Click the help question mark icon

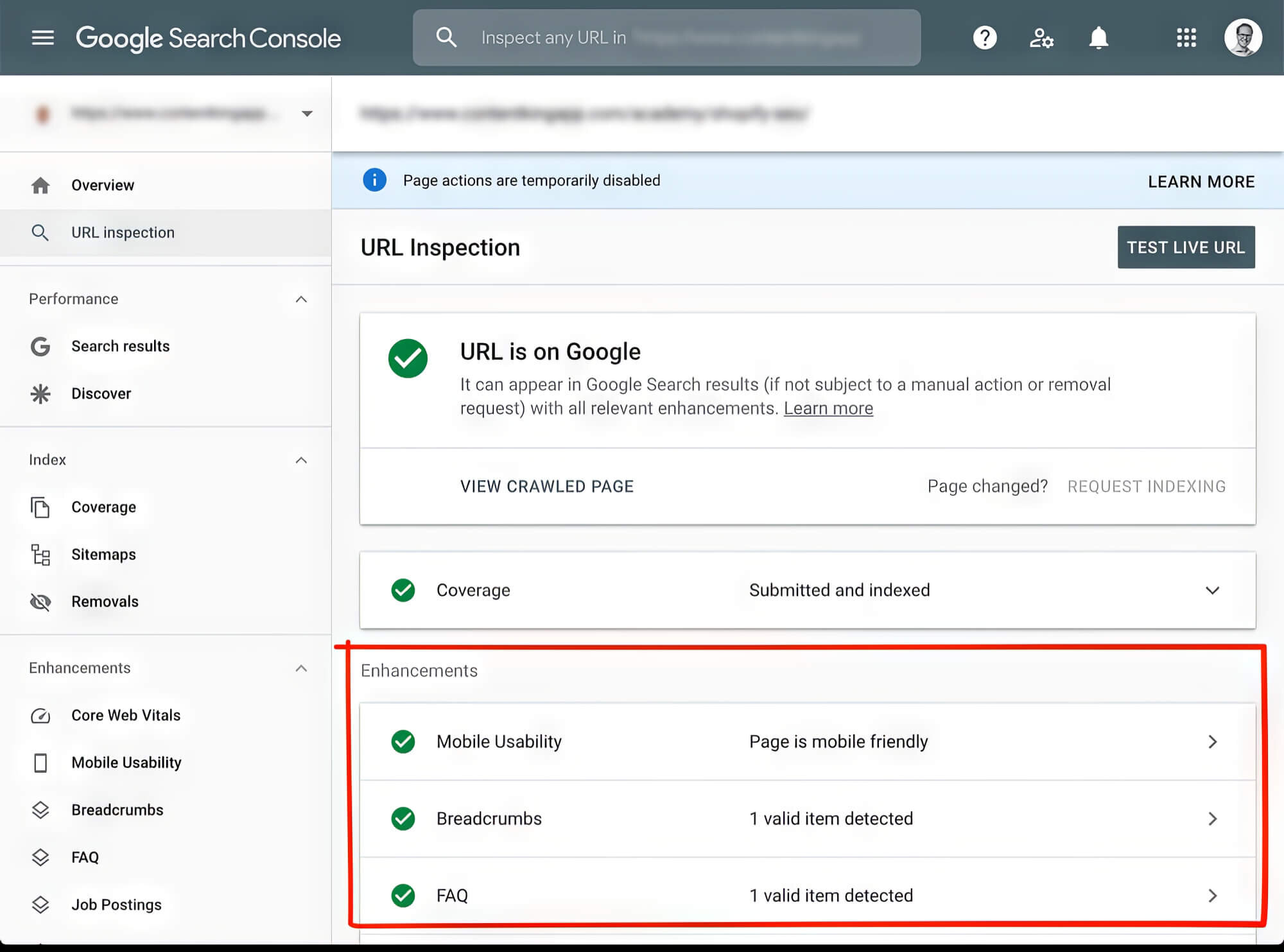click(984, 38)
